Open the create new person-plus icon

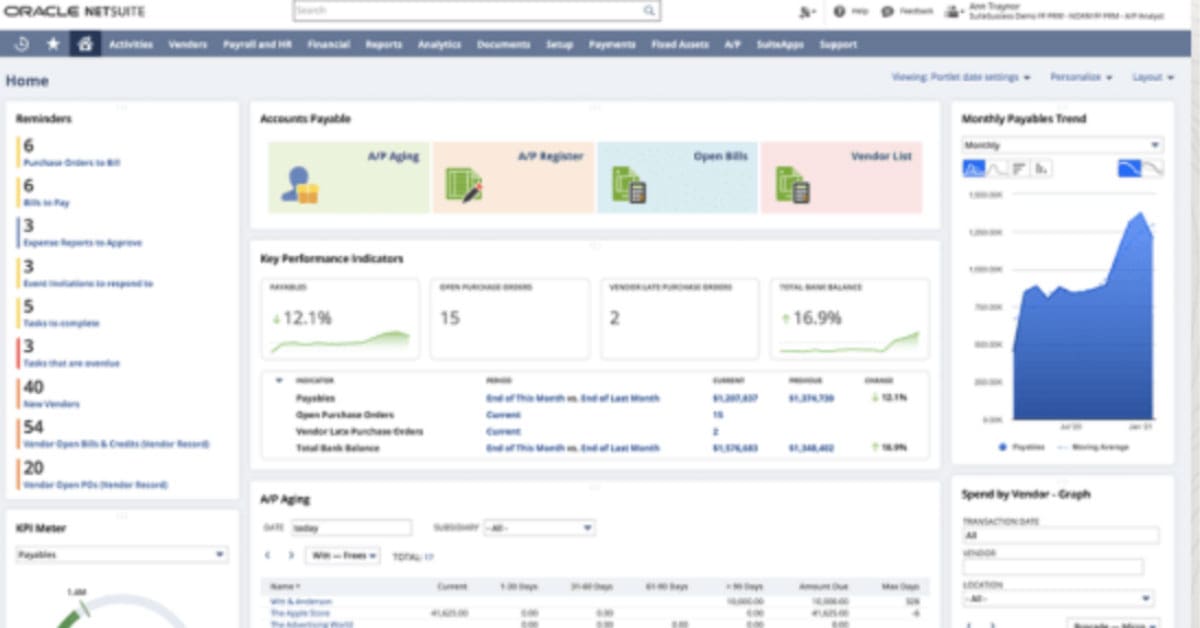[x=808, y=11]
